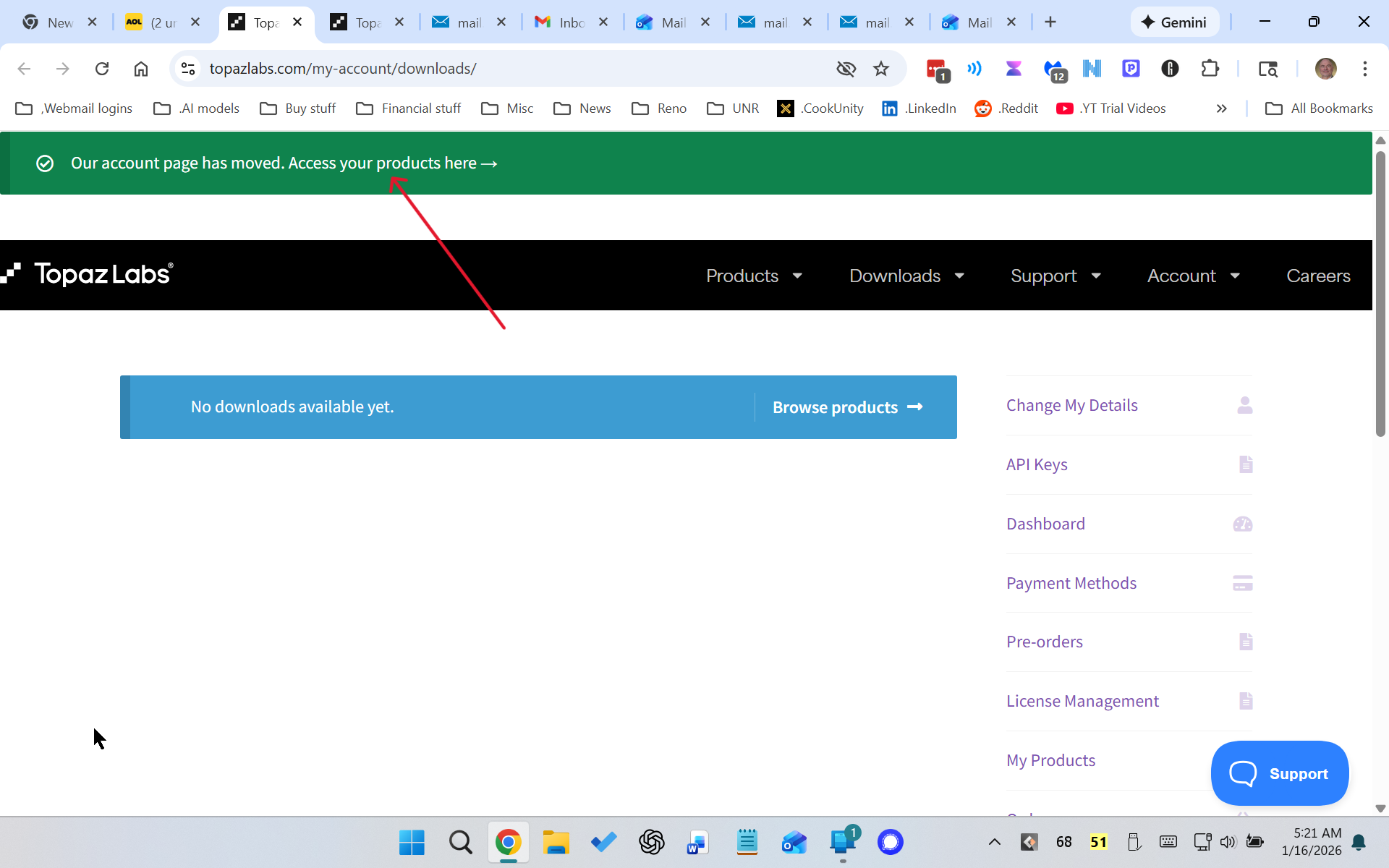This screenshot has height=868, width=1389.
Task: Open the site information toggle in address bar
Action: pos(188,69)
